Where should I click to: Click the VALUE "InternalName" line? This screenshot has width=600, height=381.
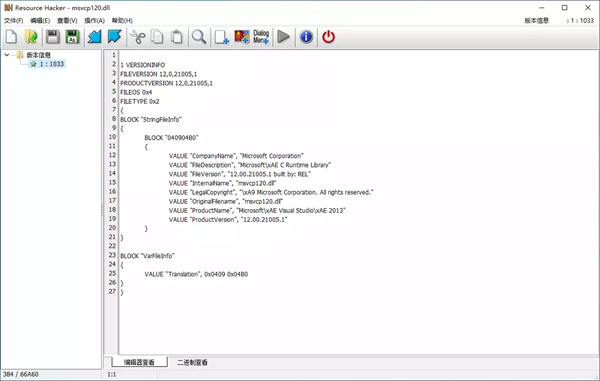pos(222,183)
